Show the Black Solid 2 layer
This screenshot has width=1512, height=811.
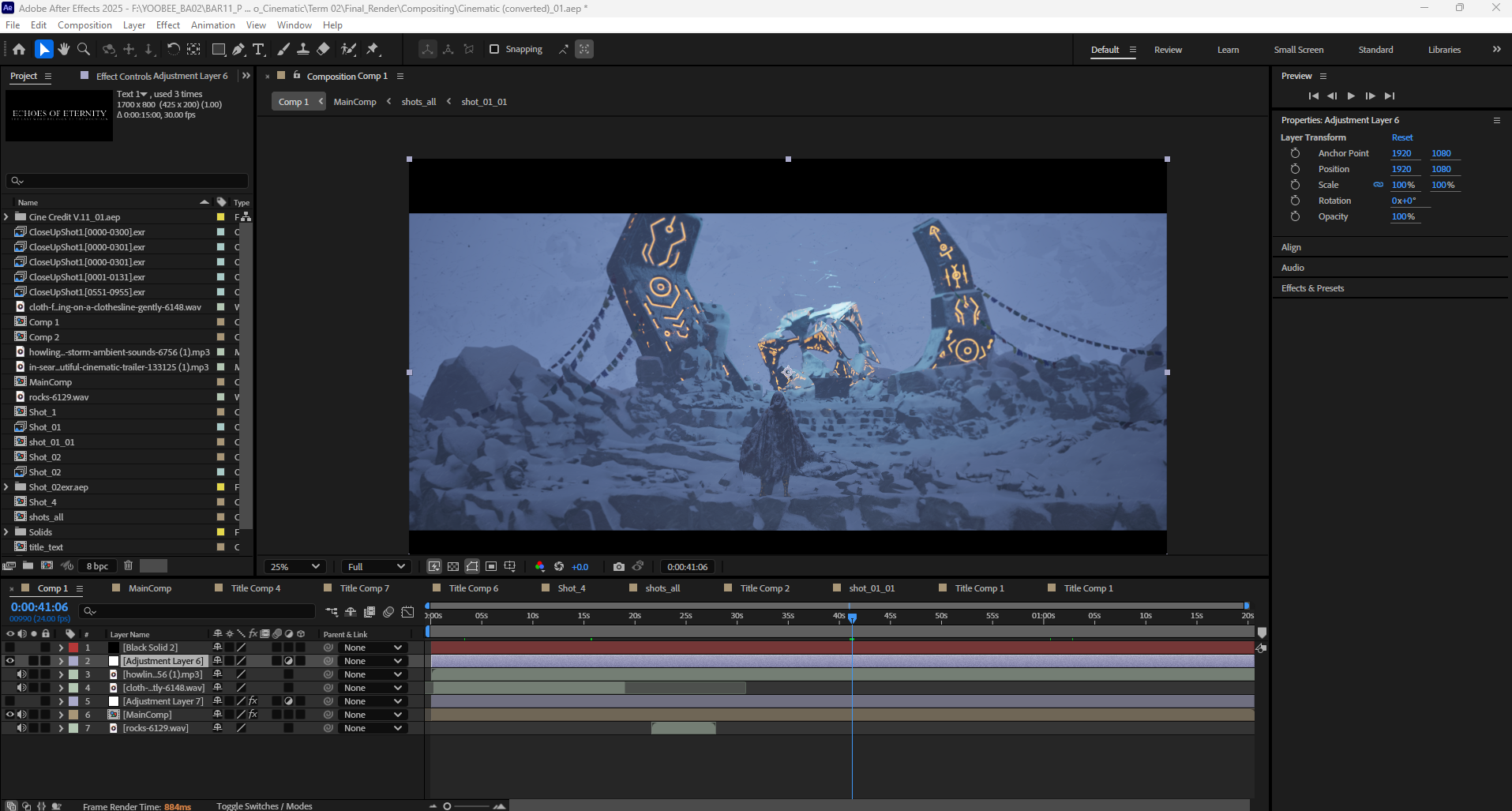[x=9, y=648]
